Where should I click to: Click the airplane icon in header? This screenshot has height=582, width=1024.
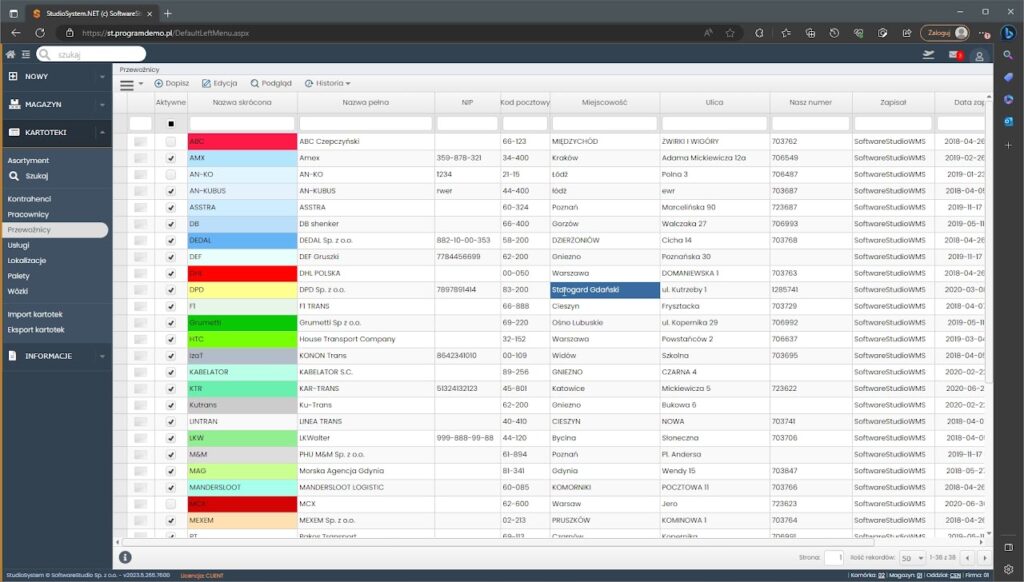pos(928,55)
